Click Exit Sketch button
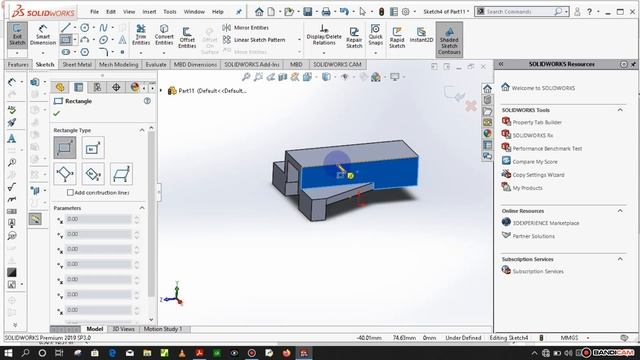Viewport: 640px width, 360px height. coord(17,35)
